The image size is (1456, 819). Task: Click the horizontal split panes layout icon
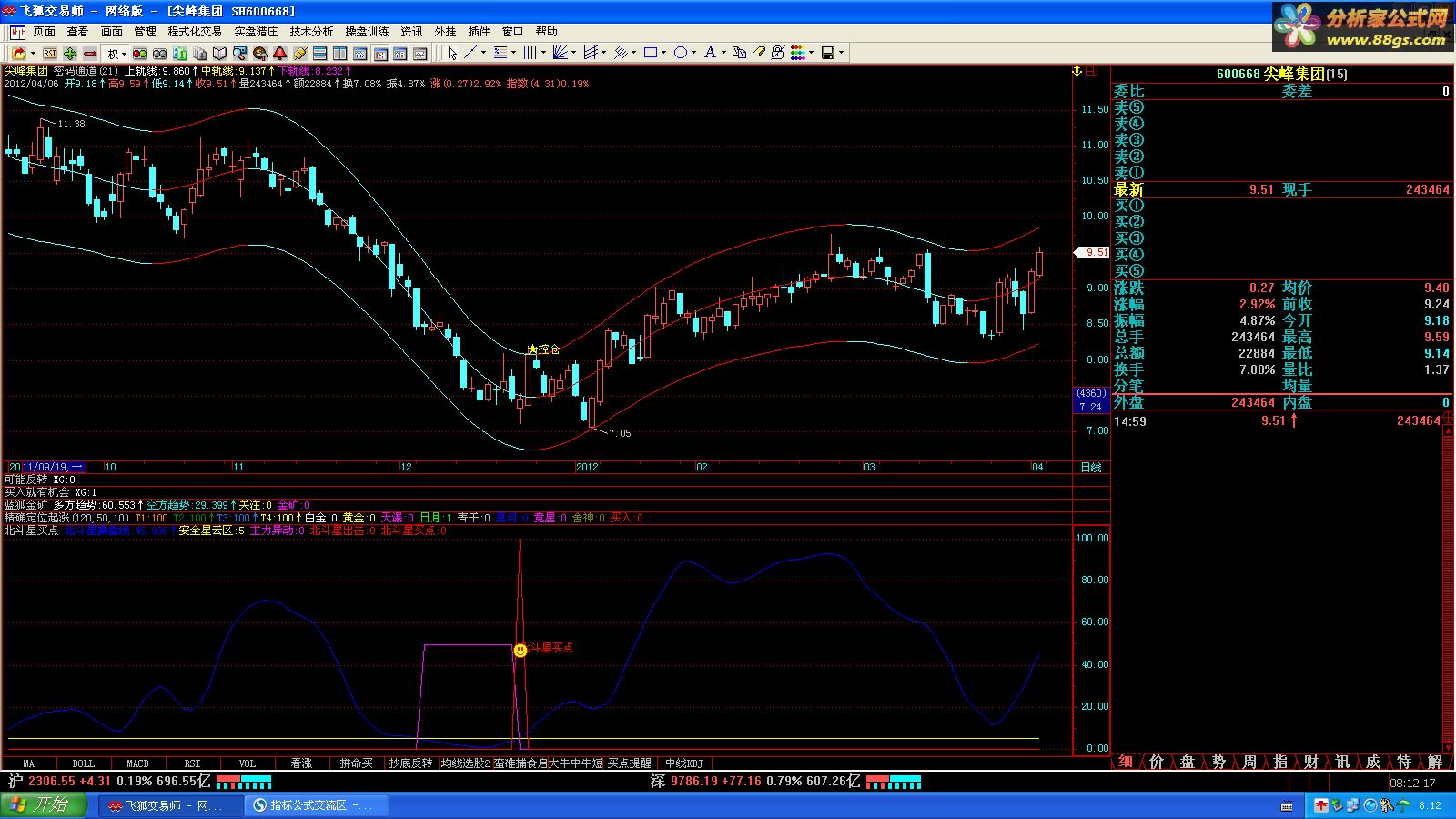tap(319, 54)
